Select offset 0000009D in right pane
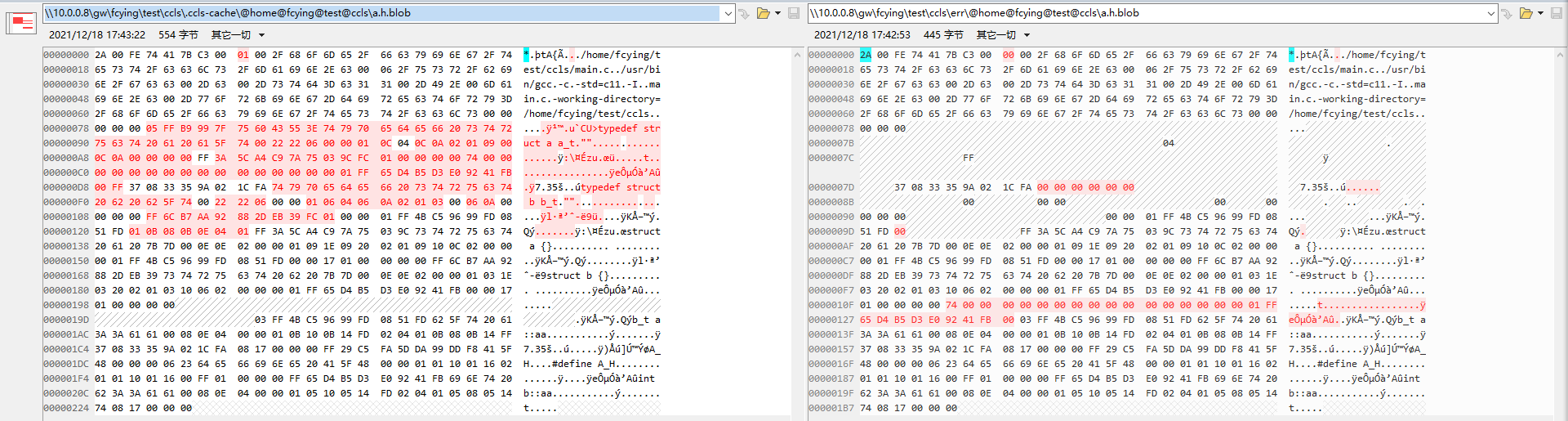Screen dimensions: 1568x421 tap(831, 231)
